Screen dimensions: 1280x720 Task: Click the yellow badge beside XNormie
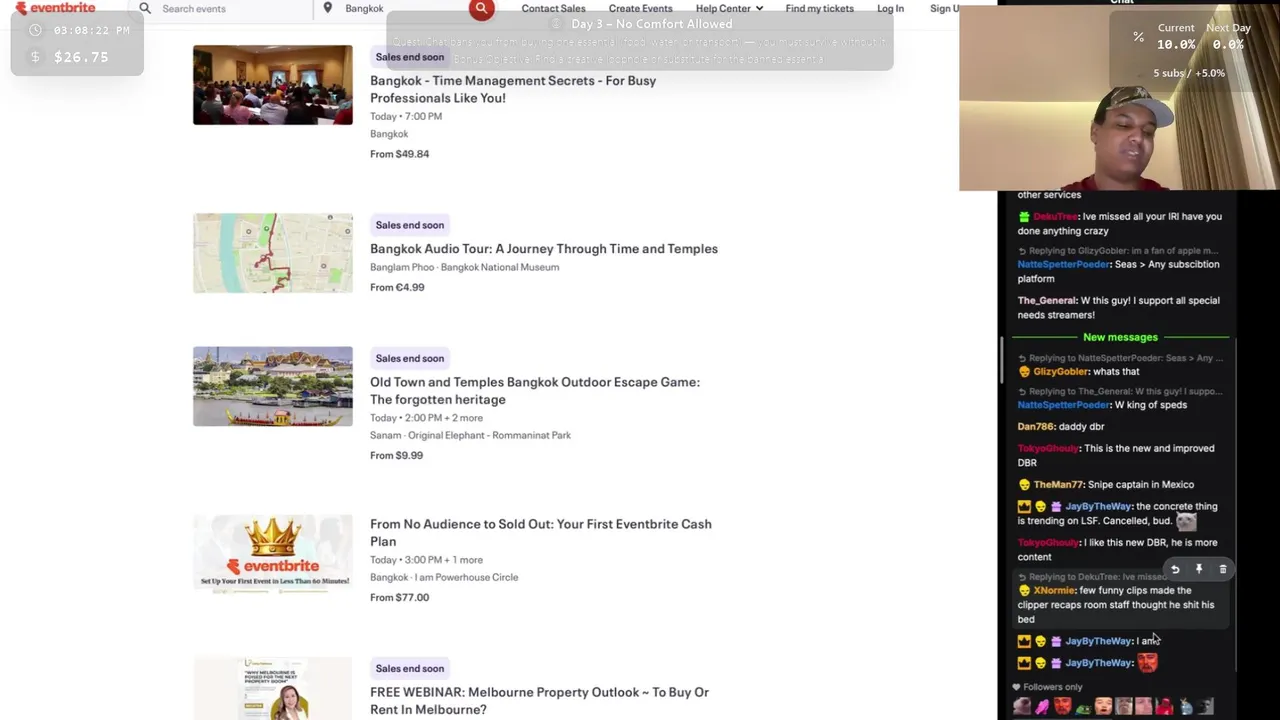(x=1024, y=591)
